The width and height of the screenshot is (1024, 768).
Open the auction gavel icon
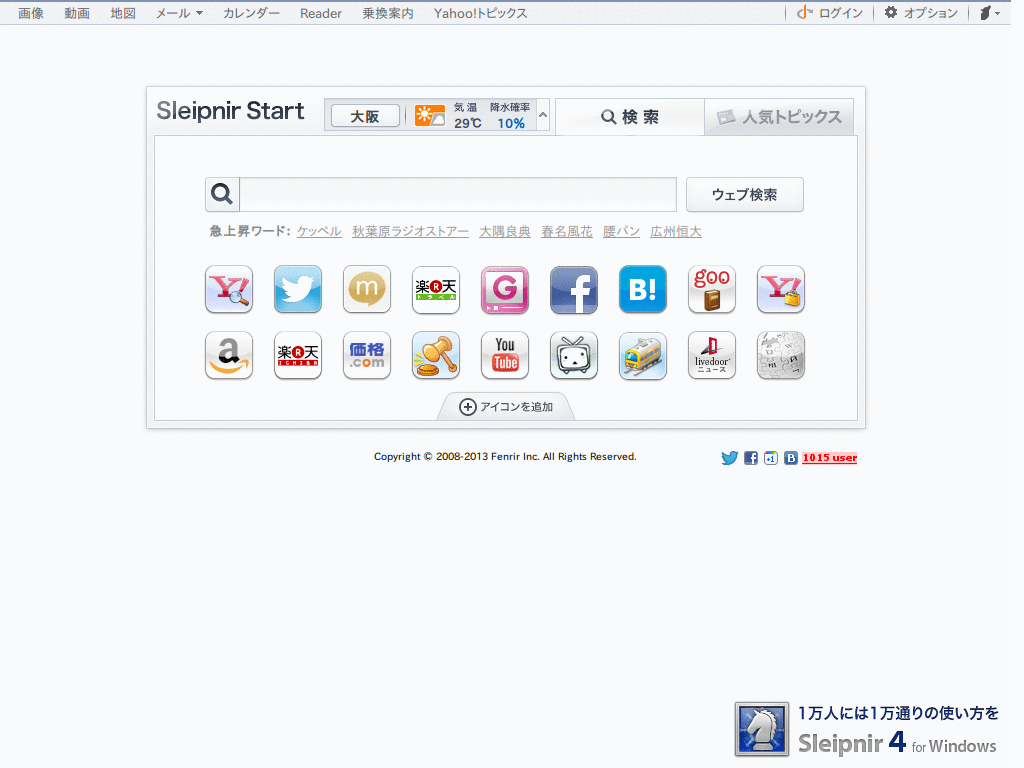coord(436,355)
